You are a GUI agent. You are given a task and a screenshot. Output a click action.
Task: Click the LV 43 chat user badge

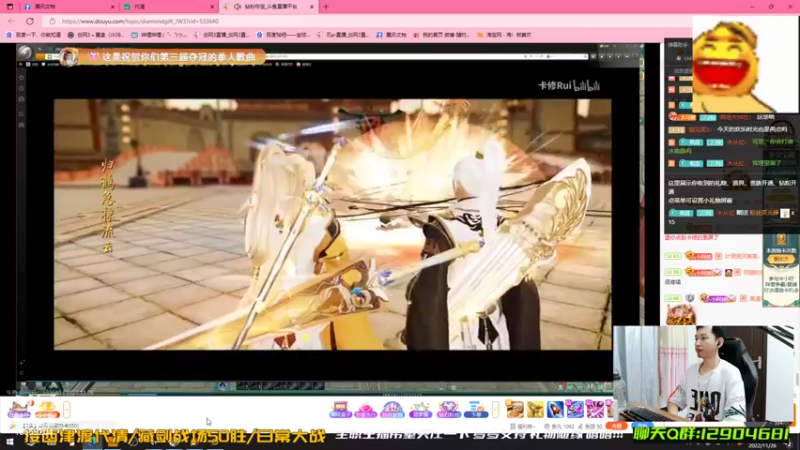pos(673,256)
